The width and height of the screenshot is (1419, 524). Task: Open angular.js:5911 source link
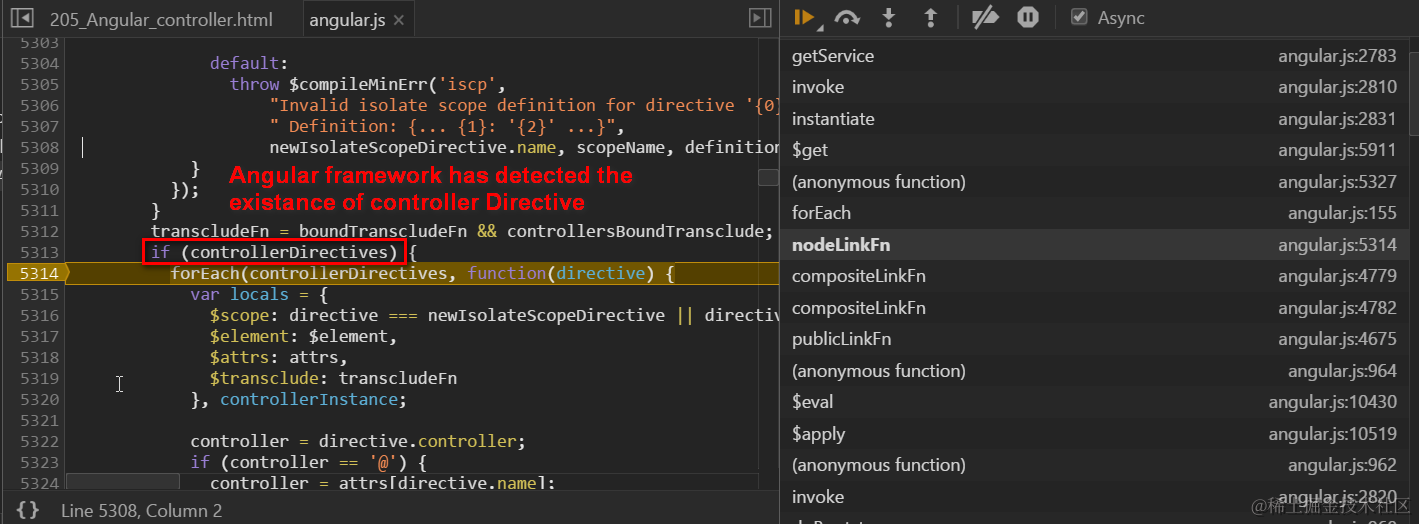pyautogui.click(x=1337, y=150)
